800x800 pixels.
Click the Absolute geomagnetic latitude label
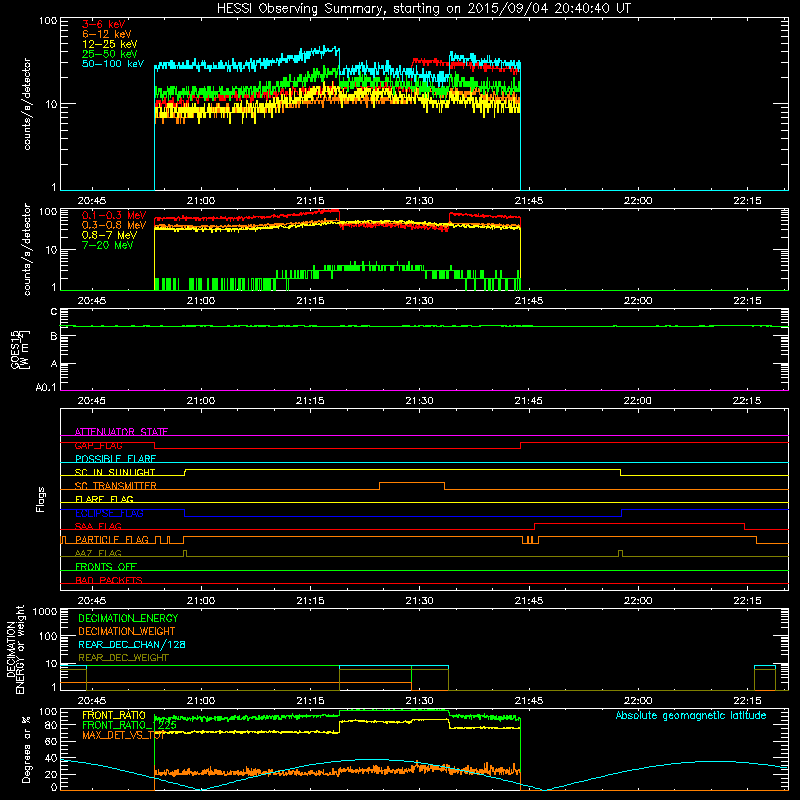click(691, 715)
